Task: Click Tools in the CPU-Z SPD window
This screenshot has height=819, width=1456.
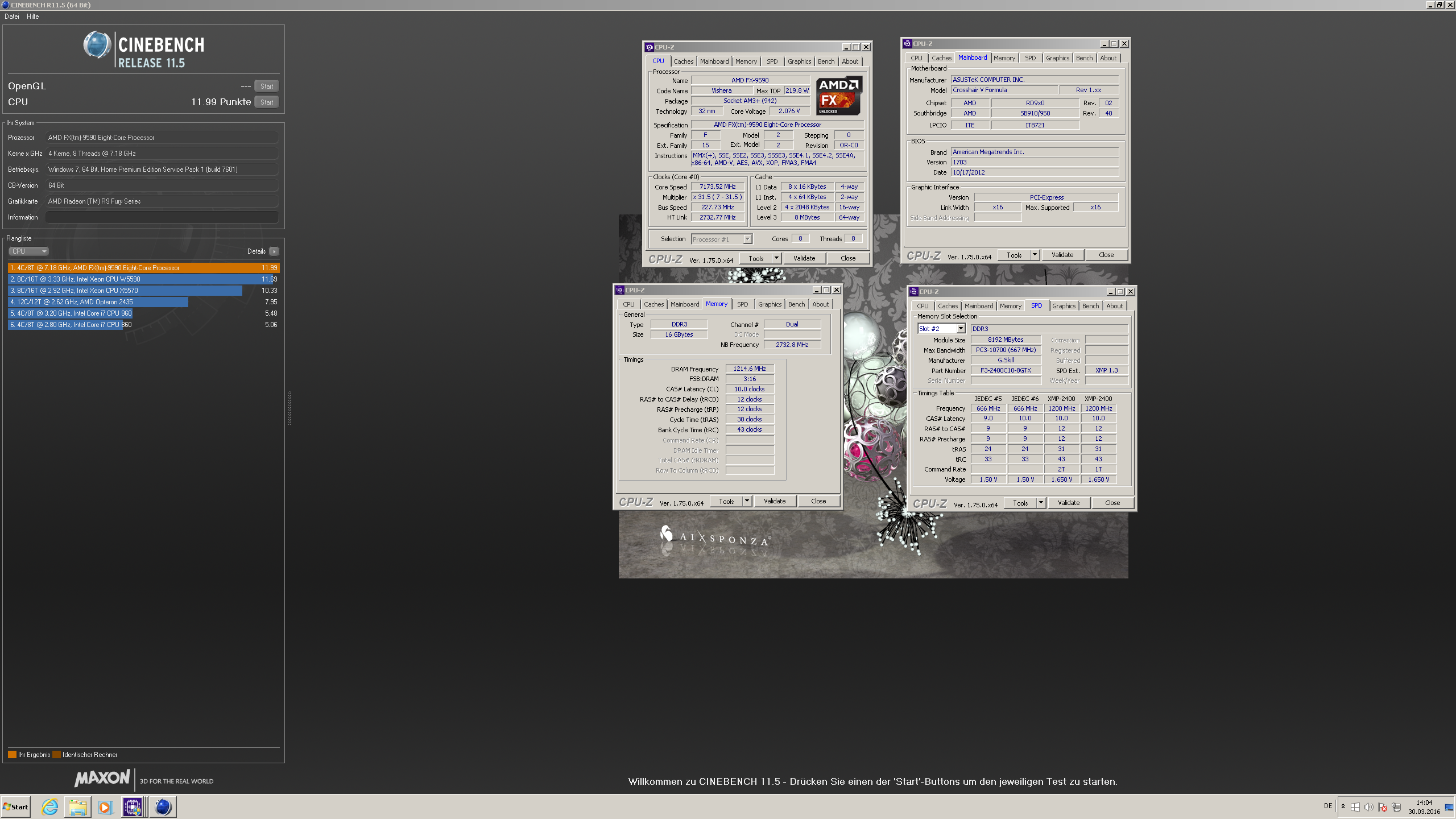Action: (1020, 503)
